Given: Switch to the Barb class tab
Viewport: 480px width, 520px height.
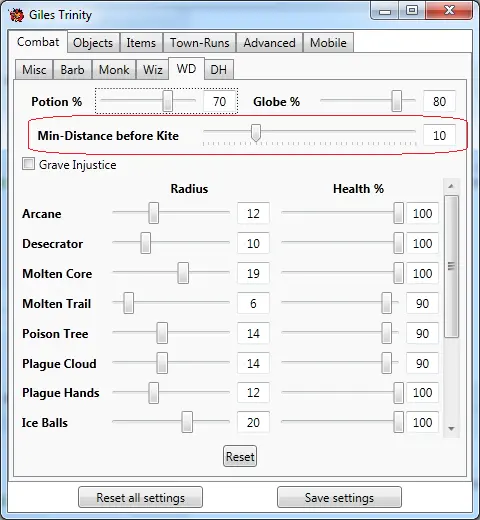Looking at the screenshot, I should 72,70.
